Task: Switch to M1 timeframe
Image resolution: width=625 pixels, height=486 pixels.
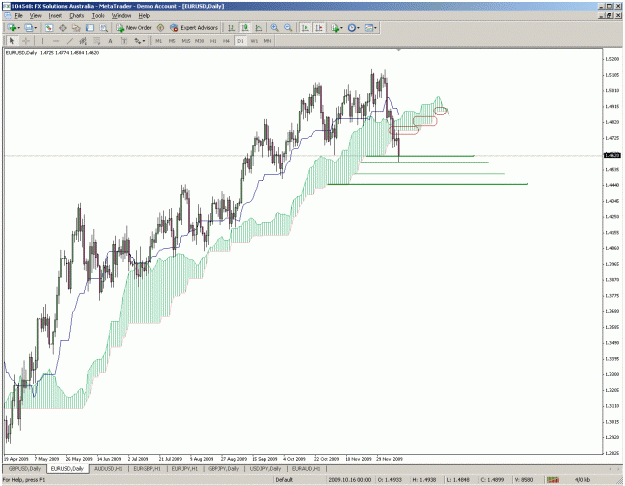Action: pyautogui.click(x=158, y=41)
